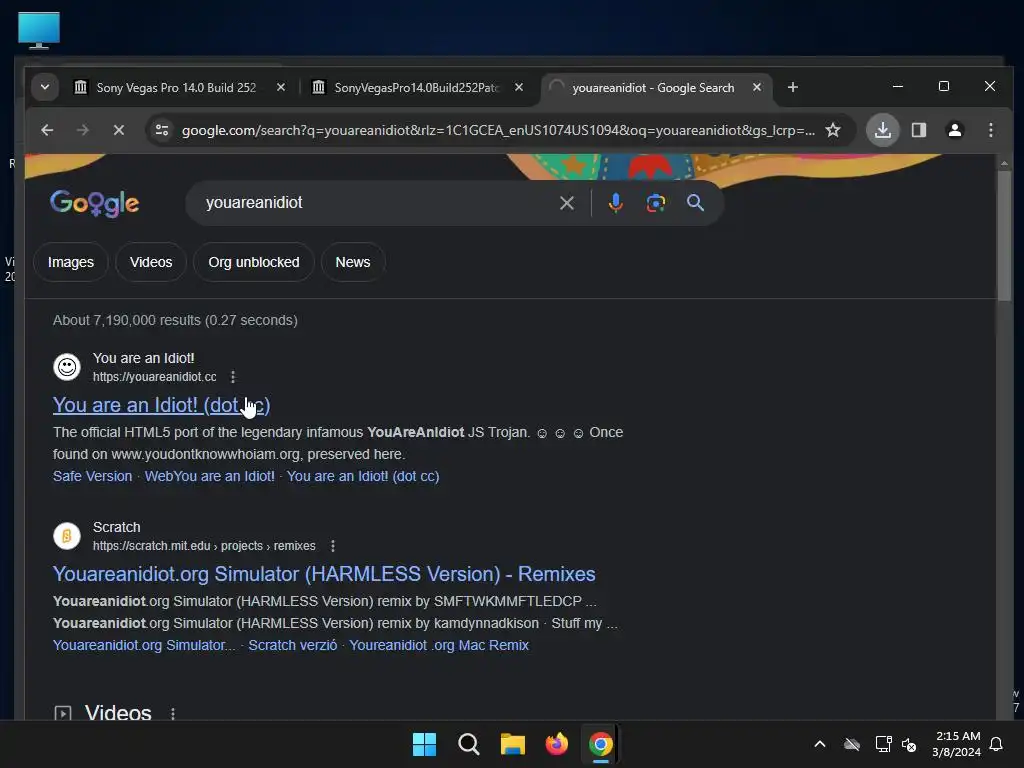Open the Youareanidiot.org Simulator... sitelink
This screenshot has width=1024, height=768.
click(144, 646)
